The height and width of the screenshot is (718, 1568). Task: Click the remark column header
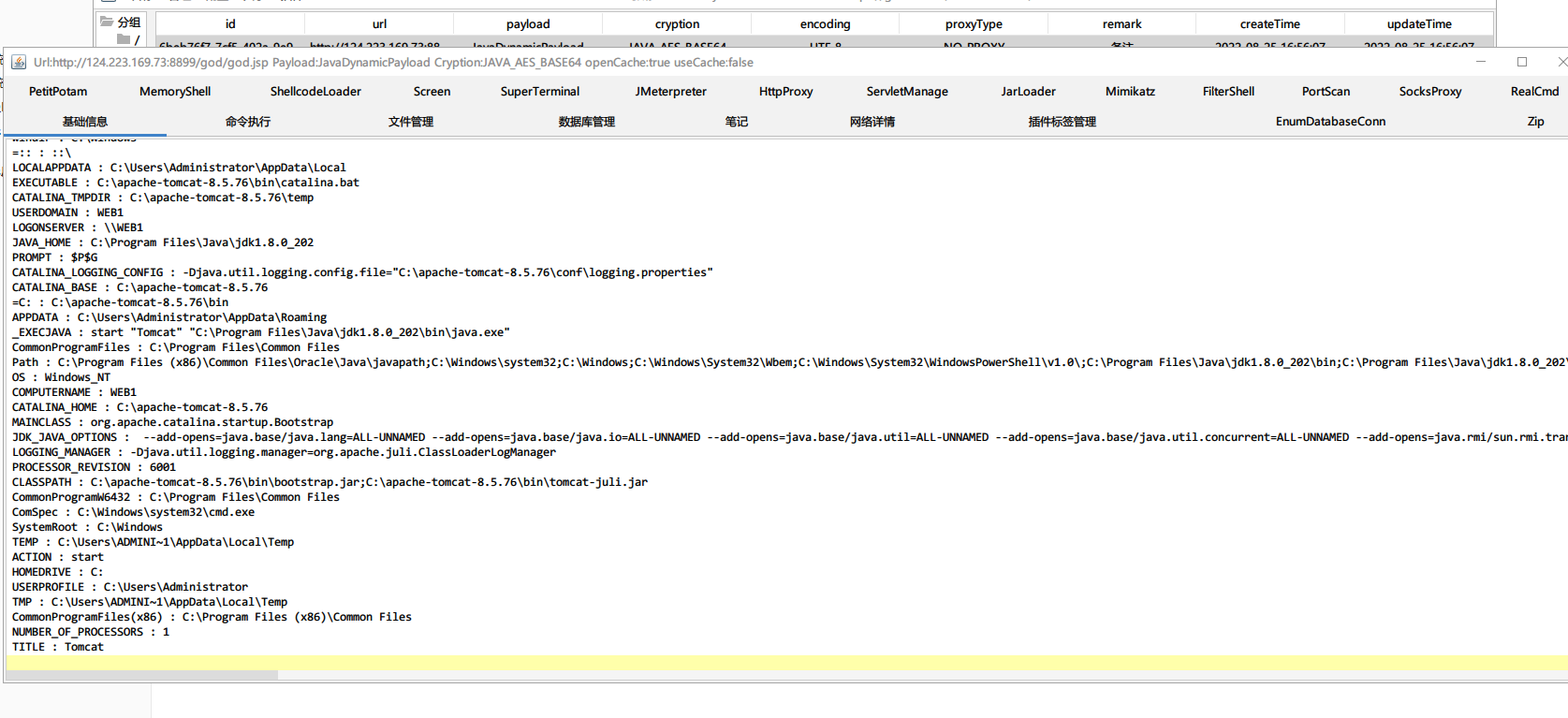point(1122,24)
